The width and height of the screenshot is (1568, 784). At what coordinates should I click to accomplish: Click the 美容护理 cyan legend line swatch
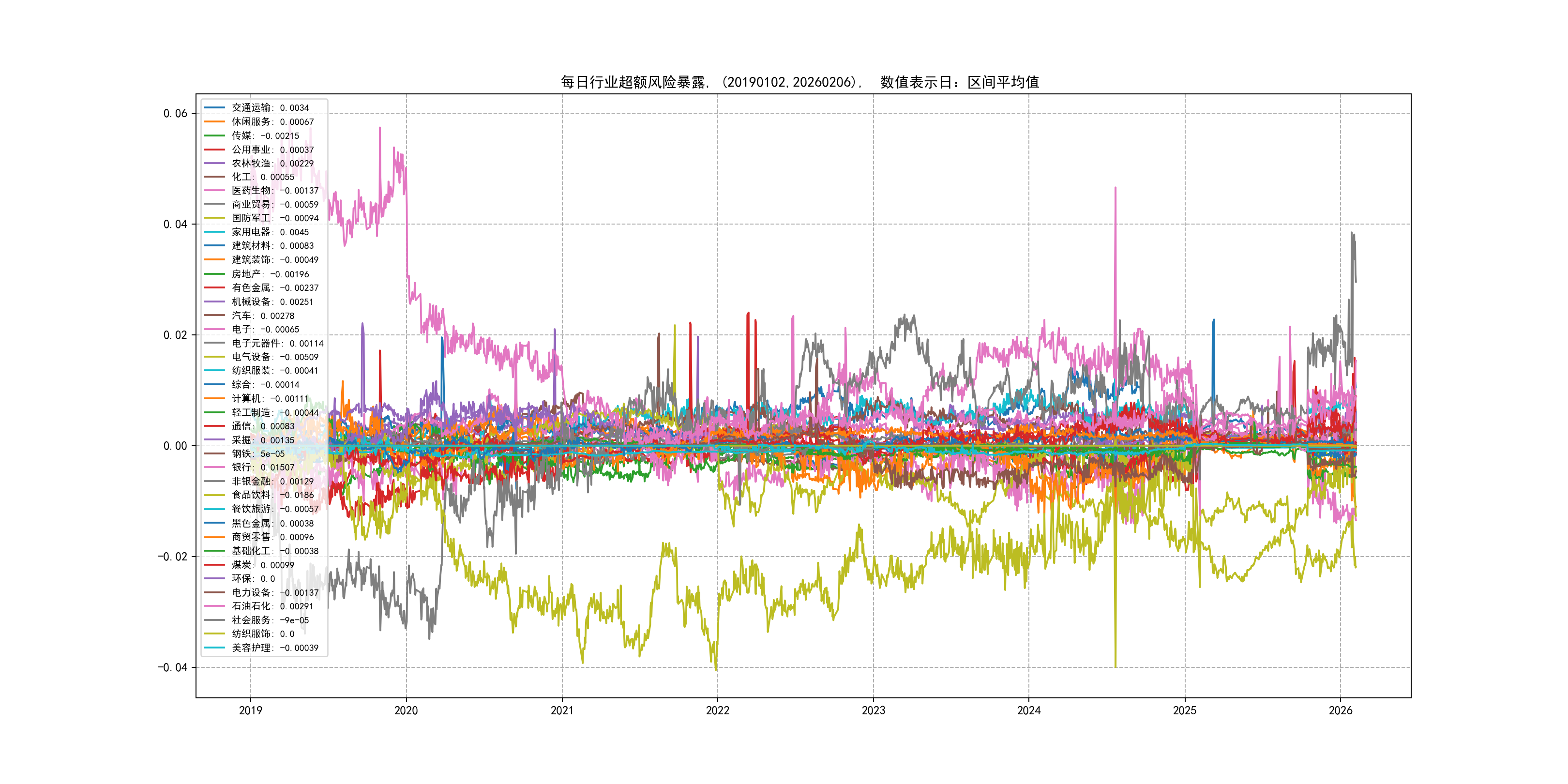click(214, 648)
